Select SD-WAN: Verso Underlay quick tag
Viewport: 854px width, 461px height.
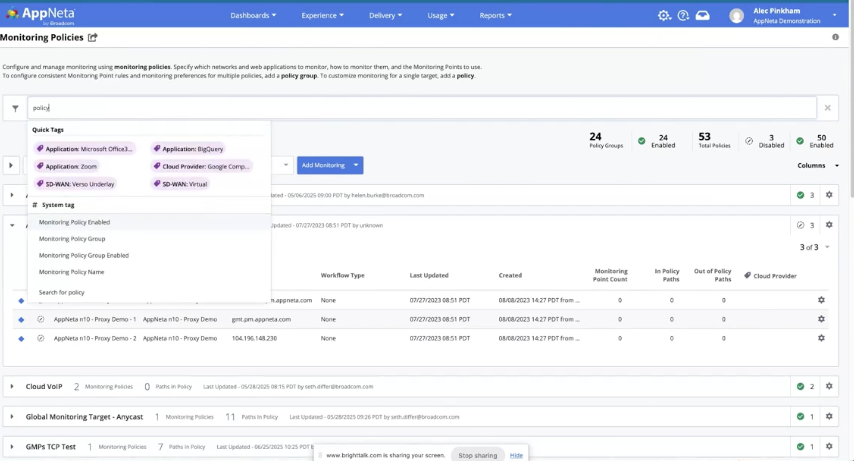(x=75, y=184)
